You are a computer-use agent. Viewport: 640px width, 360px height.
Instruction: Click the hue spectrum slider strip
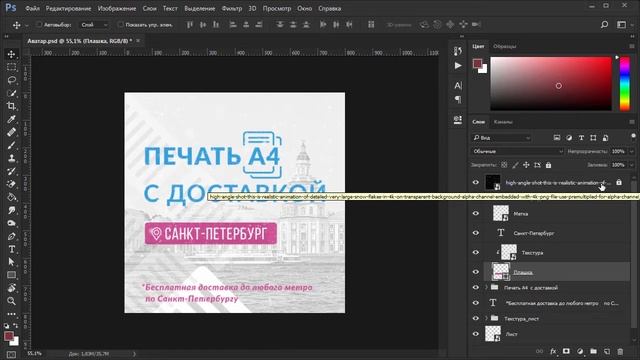[x=624, y=84]
